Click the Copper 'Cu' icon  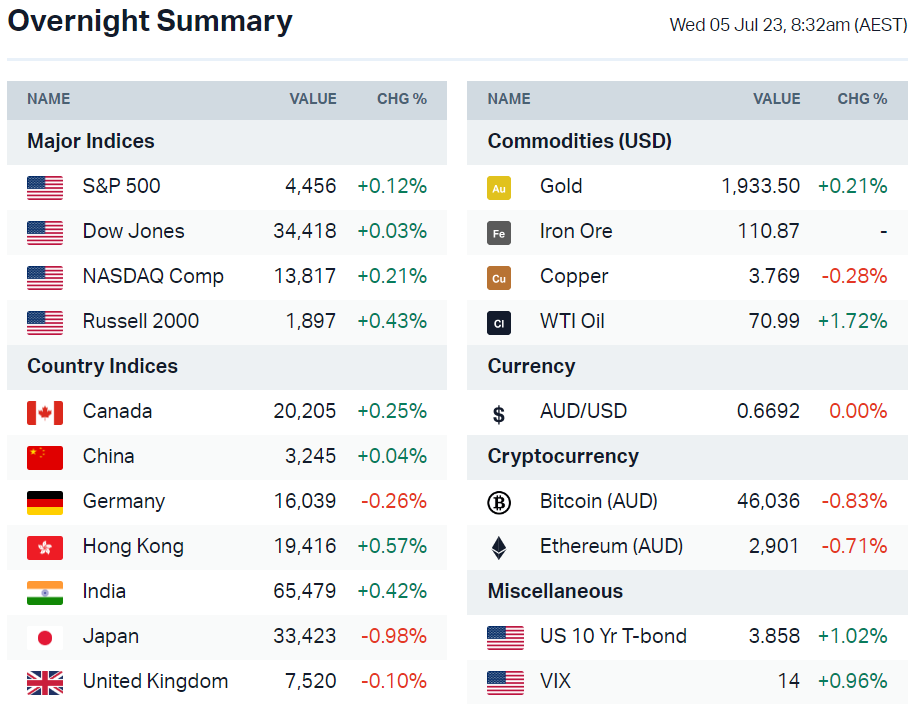[499, 277]
